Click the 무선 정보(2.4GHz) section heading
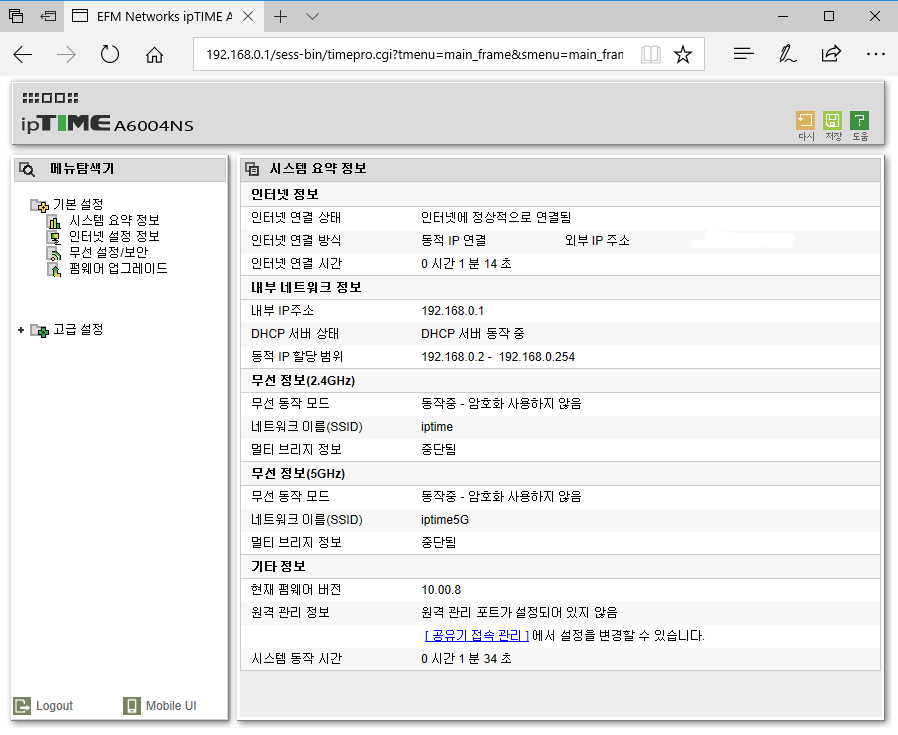 click(303, 381)
